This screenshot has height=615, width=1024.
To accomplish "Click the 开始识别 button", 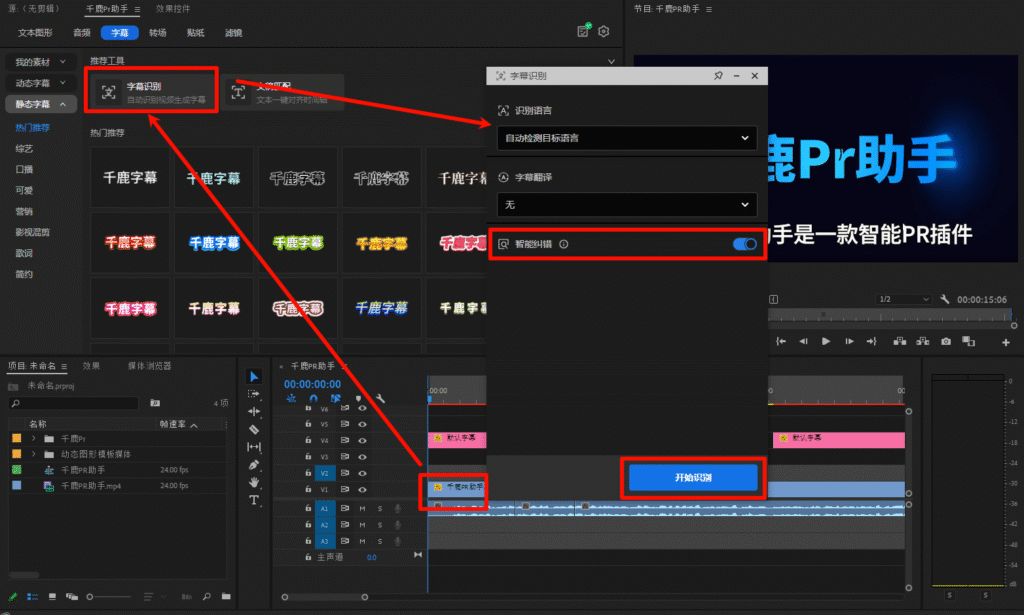I will [694, 479].
